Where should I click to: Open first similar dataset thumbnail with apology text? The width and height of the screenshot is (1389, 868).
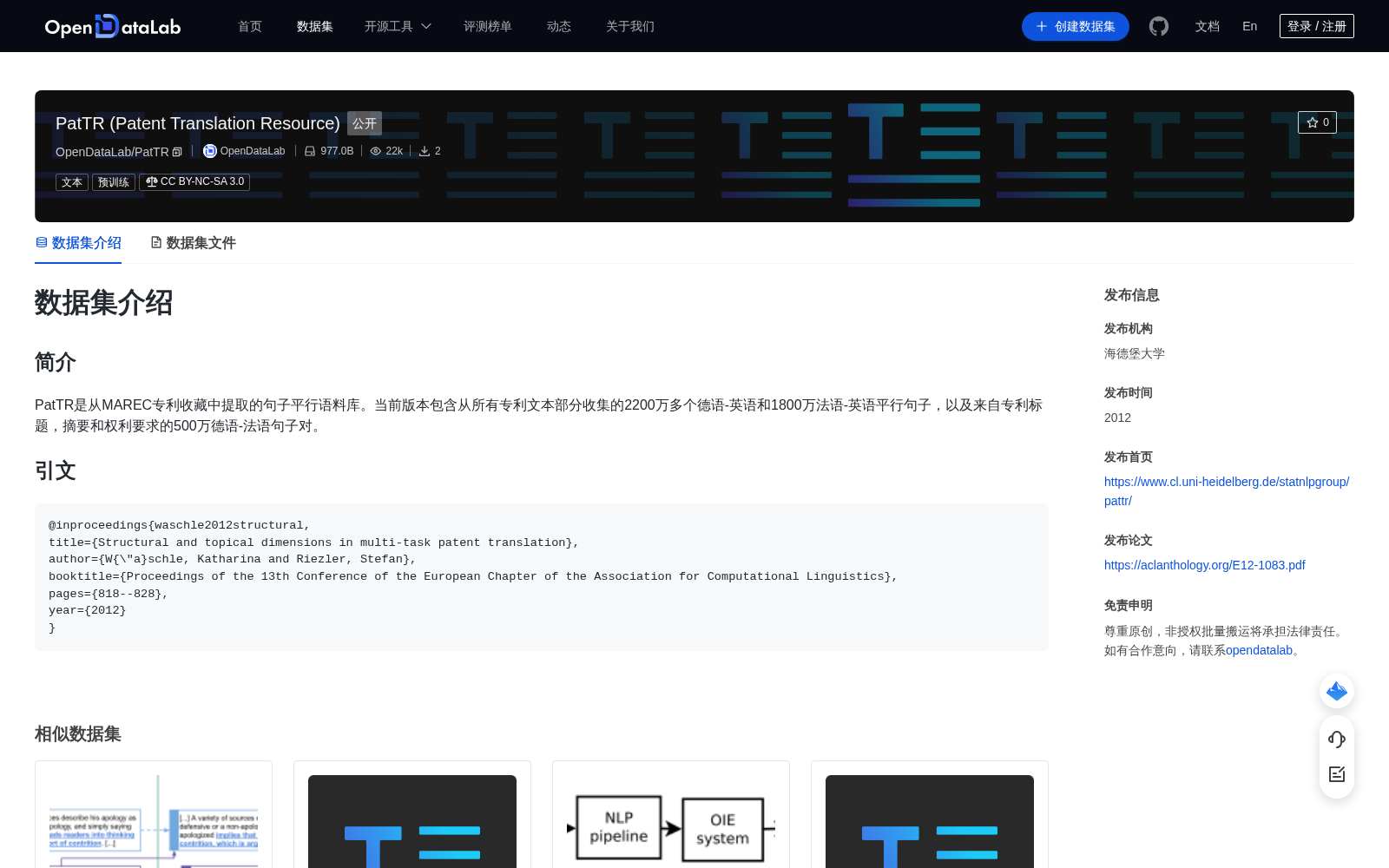click(x=154, y=821)
